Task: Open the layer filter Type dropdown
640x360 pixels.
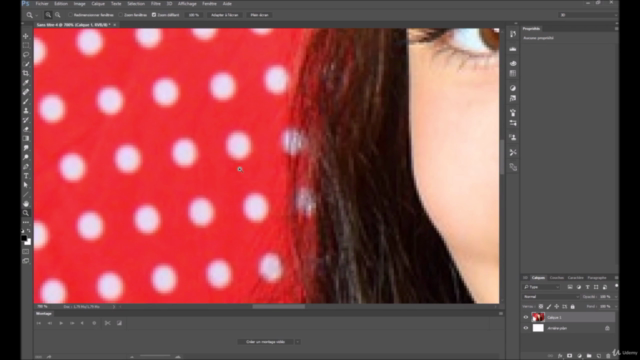Action: (542, 287)
